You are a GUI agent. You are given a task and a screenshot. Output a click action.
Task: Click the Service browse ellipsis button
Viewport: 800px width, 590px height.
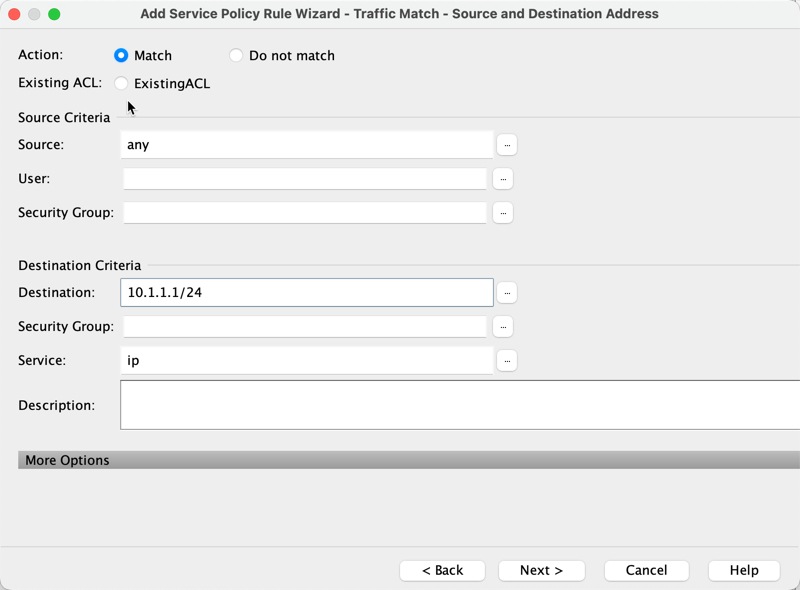coord(507,361)
